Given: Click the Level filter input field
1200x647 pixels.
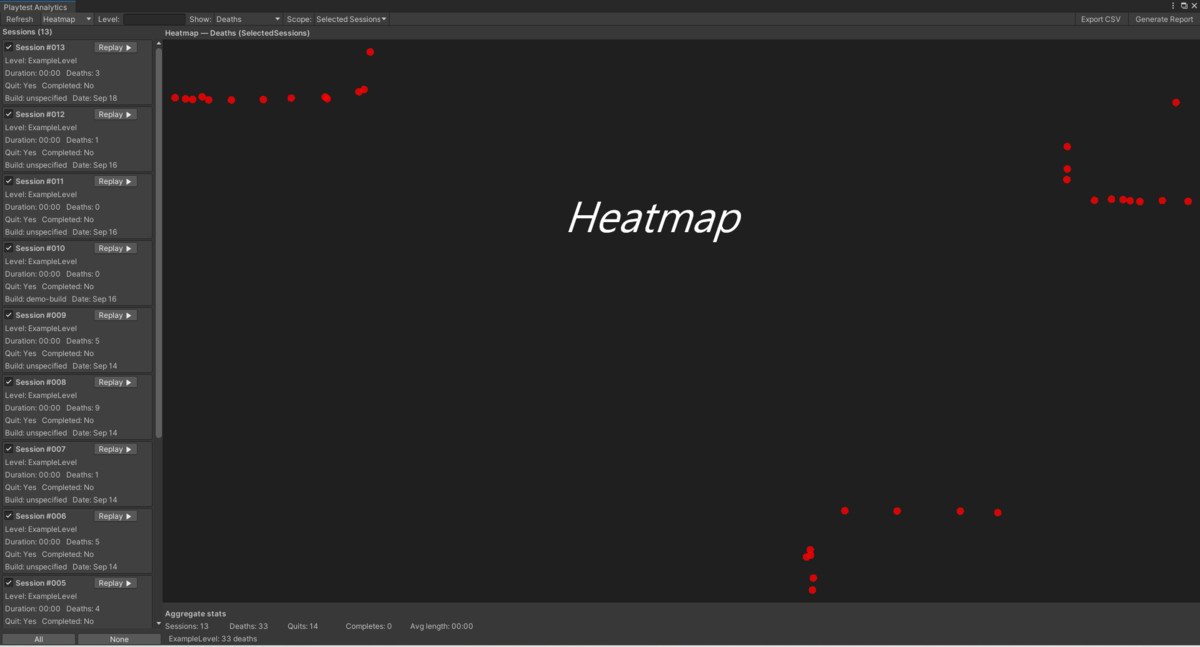Looking at the screenshot, I should [154, 19].
